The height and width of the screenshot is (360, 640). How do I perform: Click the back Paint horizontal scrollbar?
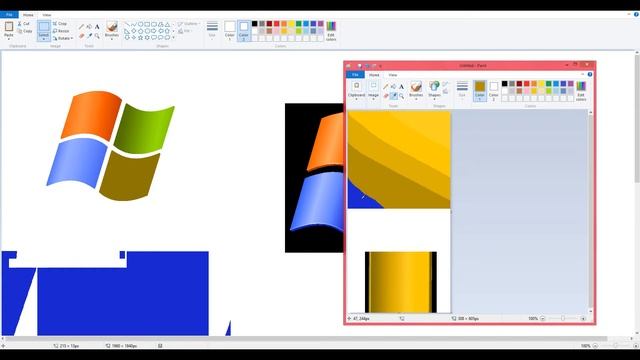306,339
